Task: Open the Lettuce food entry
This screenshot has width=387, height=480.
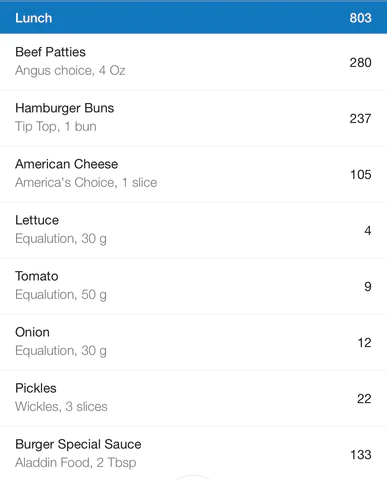Action: tap(193, 230)
